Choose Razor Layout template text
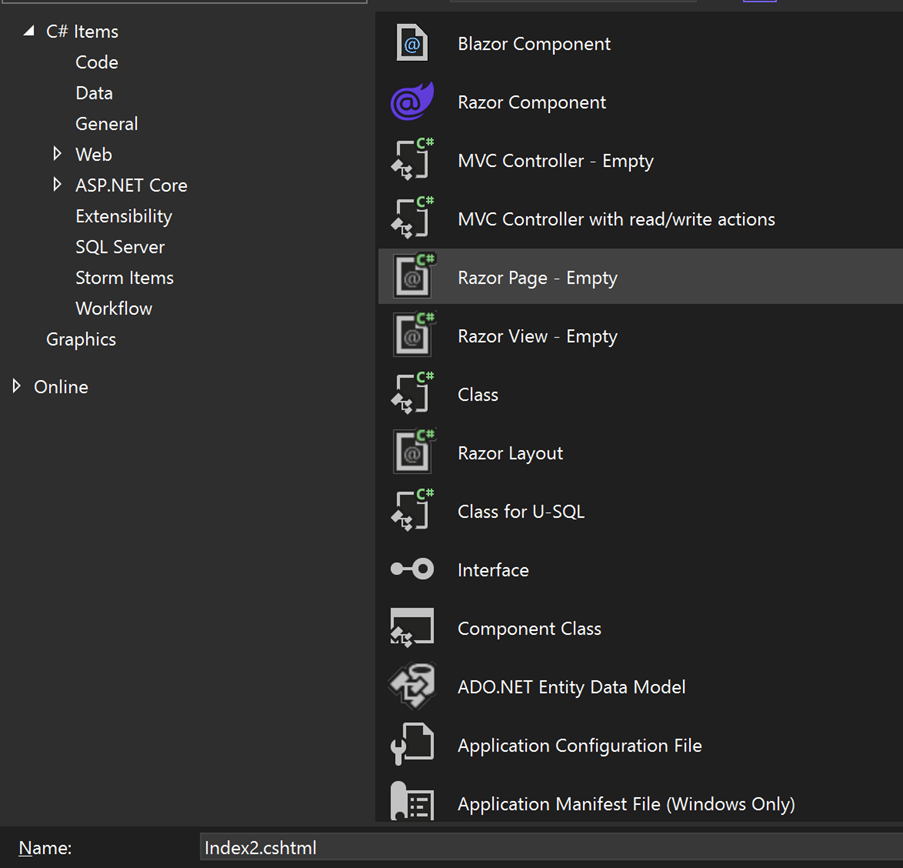Image resolution: width=903 pixels, height=868 pixels. click(510, 453)
